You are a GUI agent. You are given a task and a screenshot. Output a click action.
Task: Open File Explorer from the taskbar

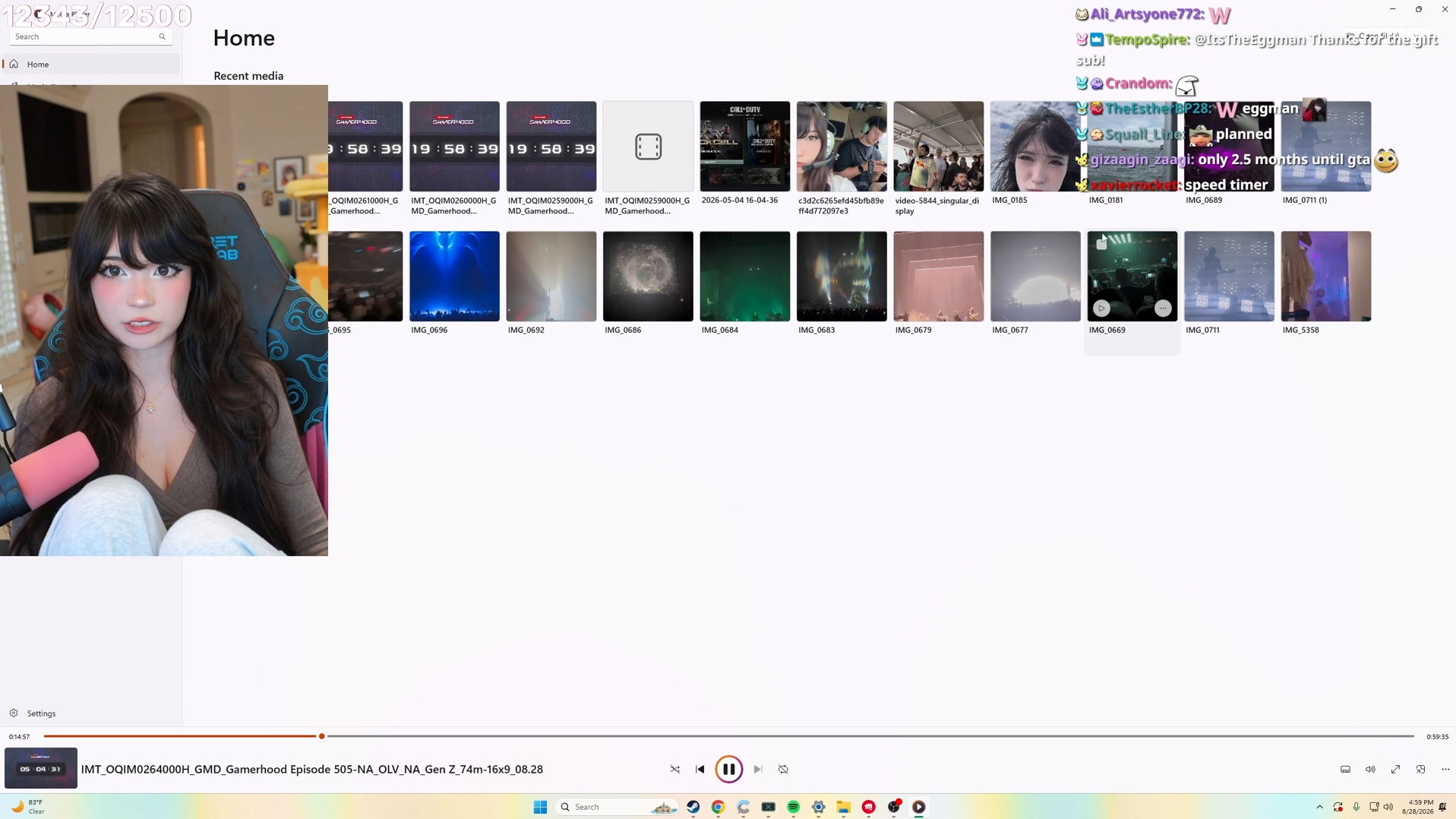click(x=843, y=807)
